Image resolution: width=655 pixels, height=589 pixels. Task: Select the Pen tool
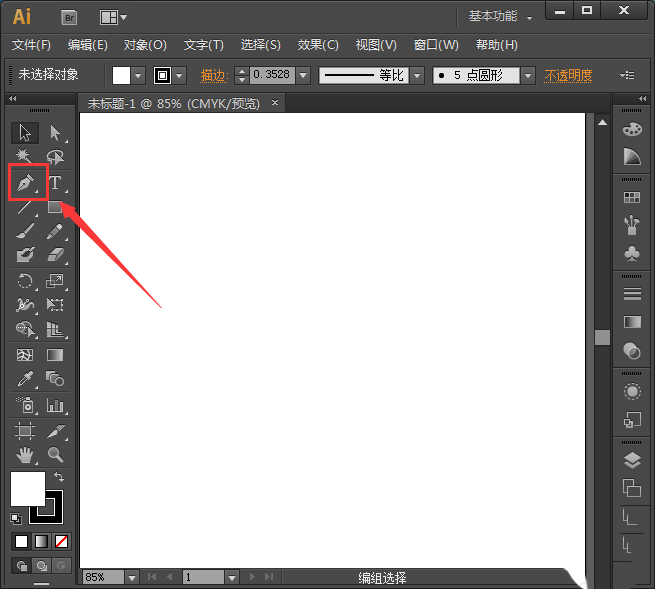[25, 182]
